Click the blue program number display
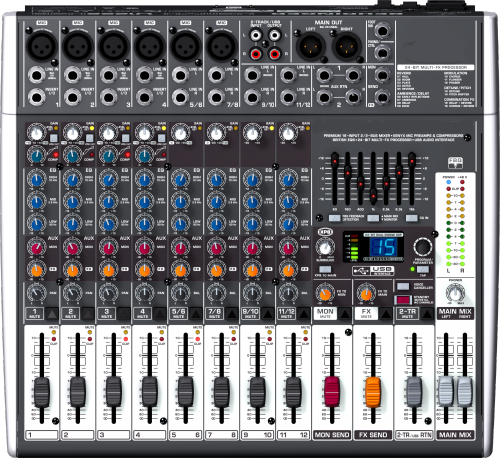Viewport: 500px width, 458px height. [383, 247]
